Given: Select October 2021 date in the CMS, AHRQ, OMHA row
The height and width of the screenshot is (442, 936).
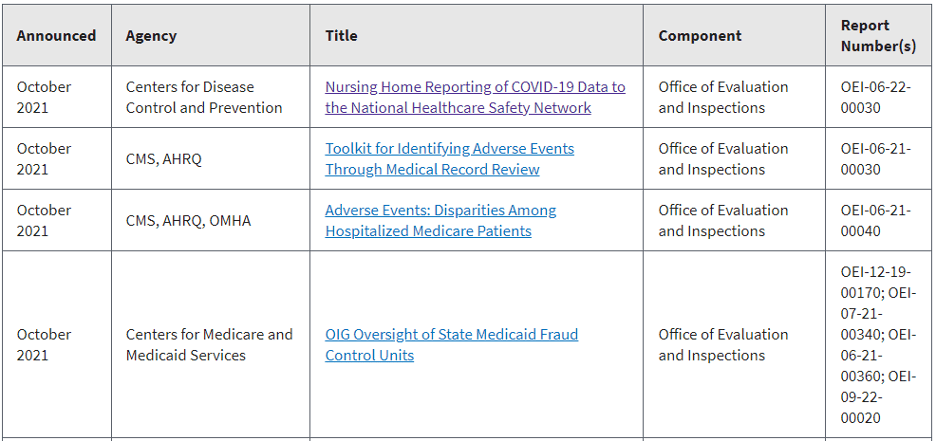Looking at the screenshot, I should click(44, 221).
